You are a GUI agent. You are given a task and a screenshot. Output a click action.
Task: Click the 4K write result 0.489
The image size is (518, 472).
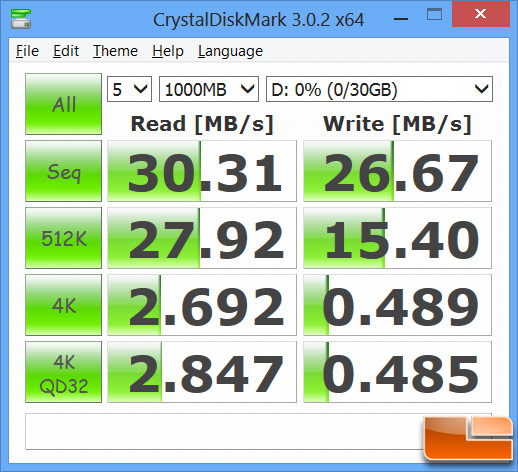point(397,305)
